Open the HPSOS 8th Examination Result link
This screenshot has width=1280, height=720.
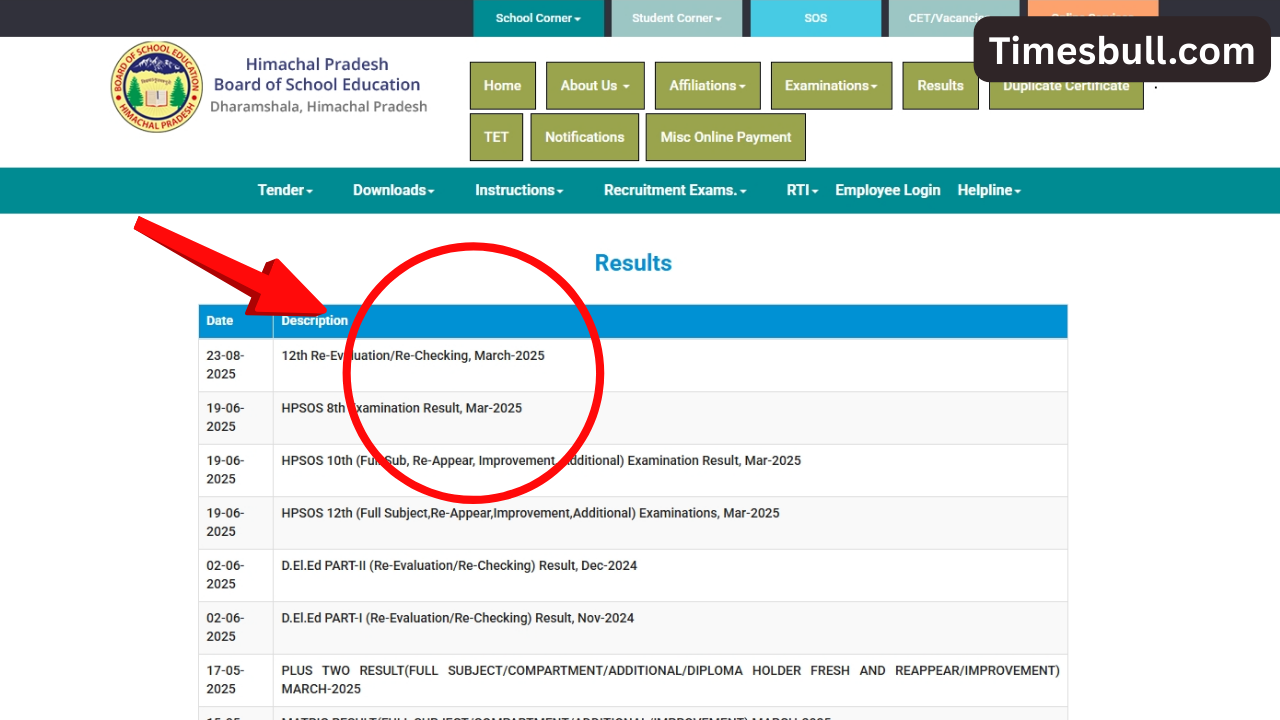pyautogui.click(x=401, y=408)
